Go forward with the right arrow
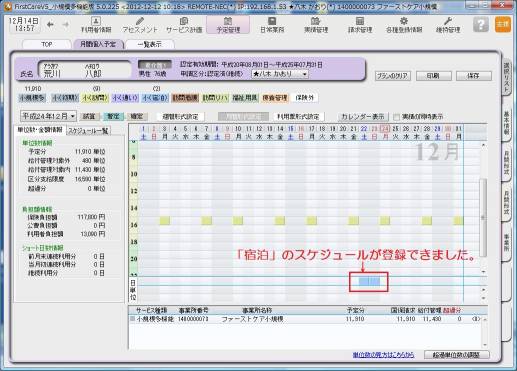The height and width of the screenshot is (371, 517). [x=66, y=24]
